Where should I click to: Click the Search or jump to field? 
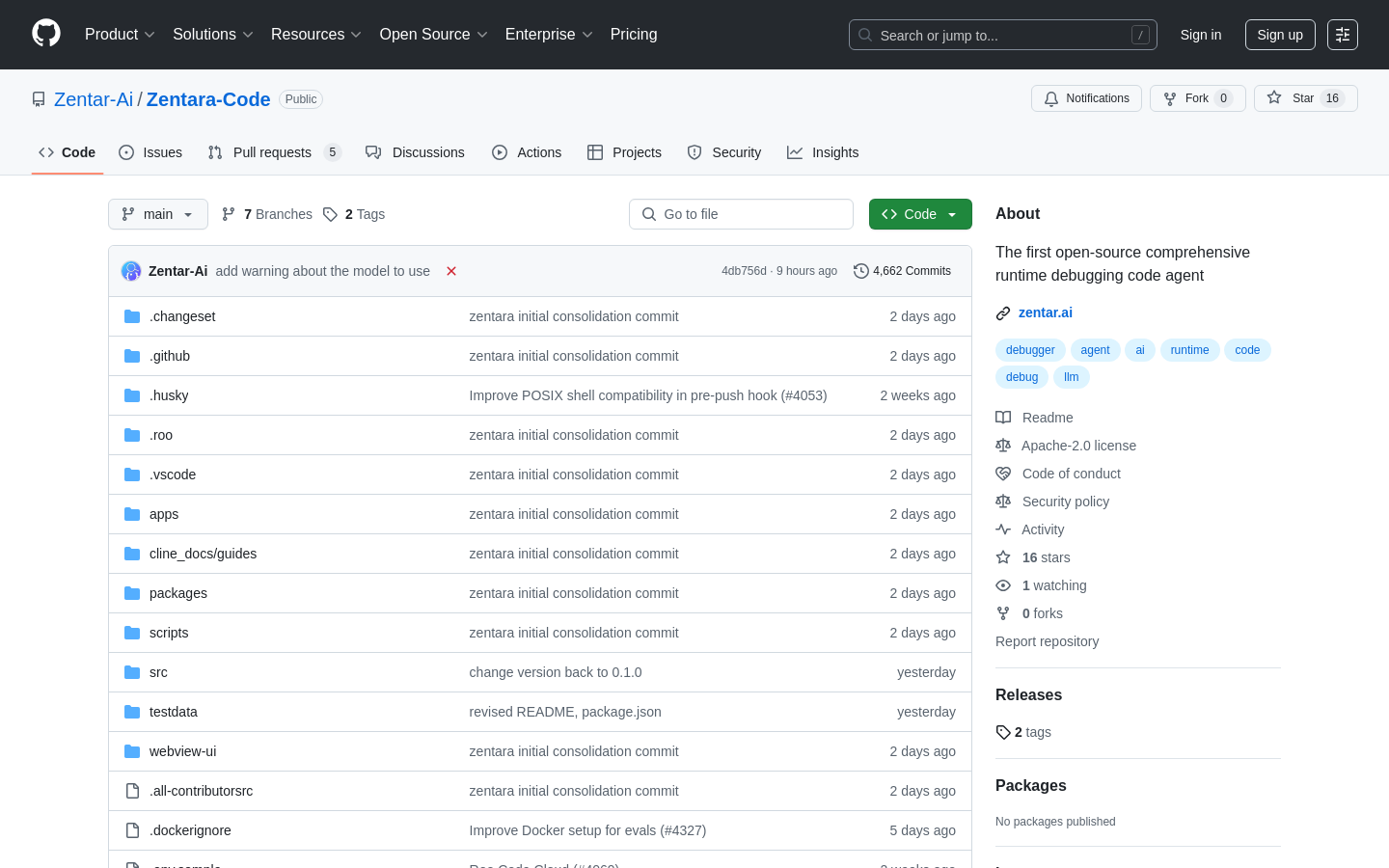[1003, 35]
